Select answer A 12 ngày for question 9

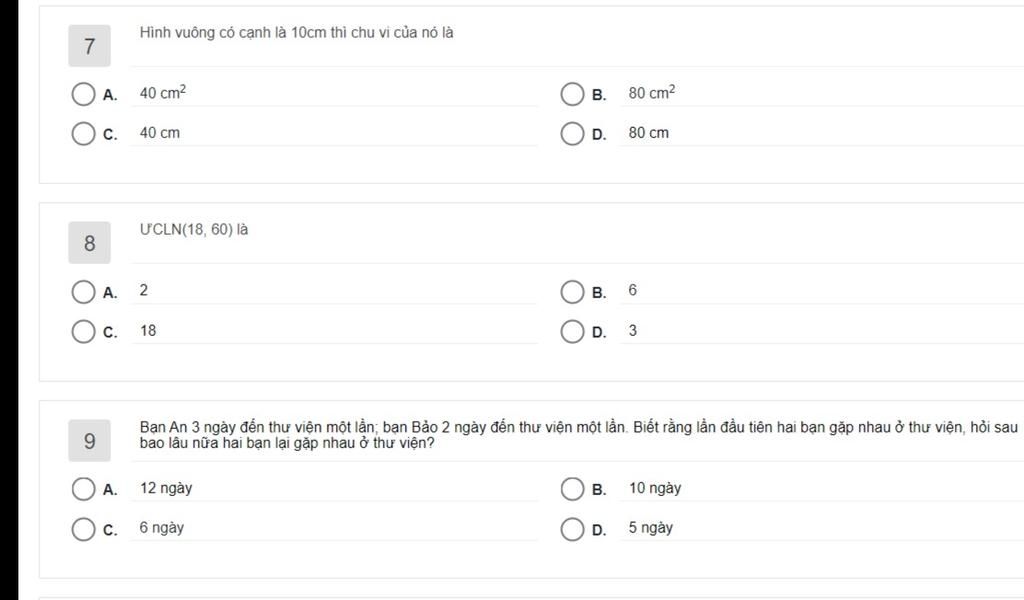pyautogui.click(x=83, y=489)
